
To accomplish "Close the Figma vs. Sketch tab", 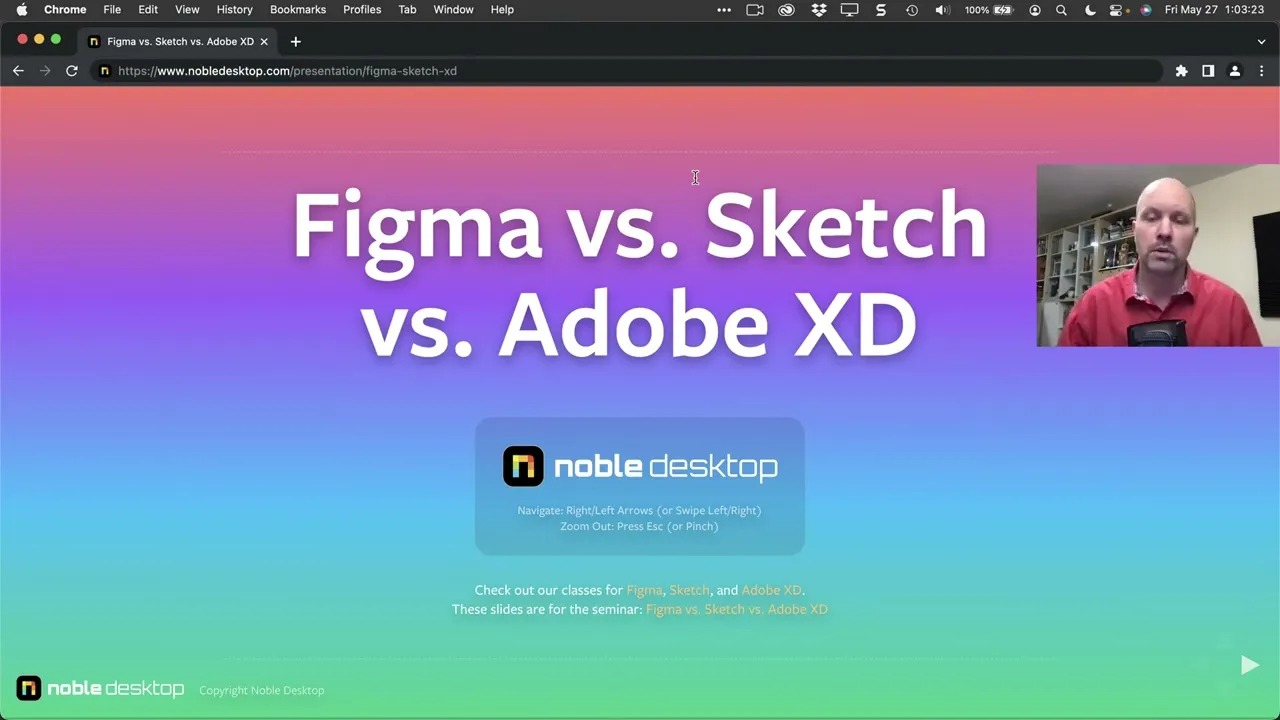I will pyautogui.click(x=264, y=42).
